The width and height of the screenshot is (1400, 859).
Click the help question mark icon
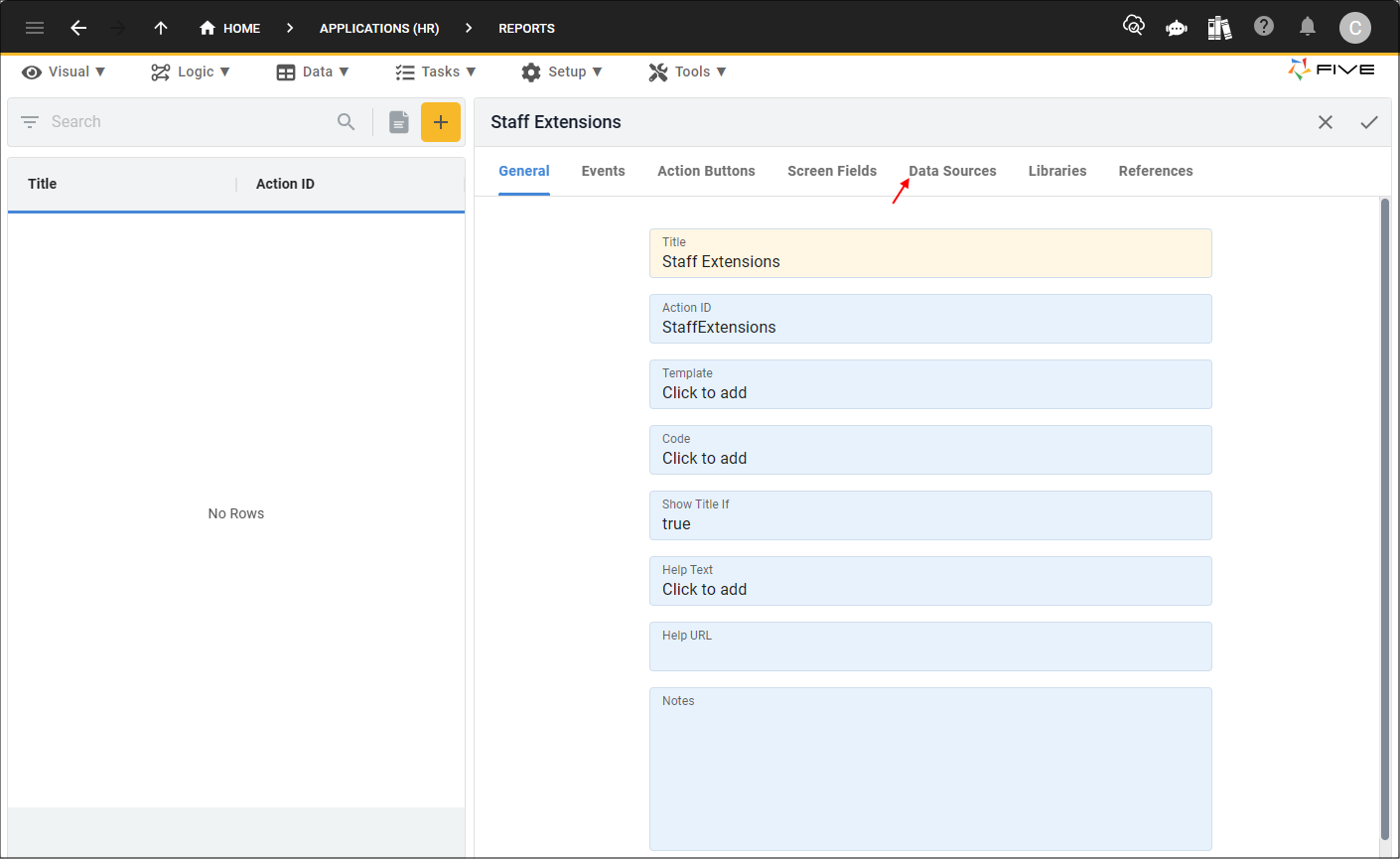(x=1263, y=27)
